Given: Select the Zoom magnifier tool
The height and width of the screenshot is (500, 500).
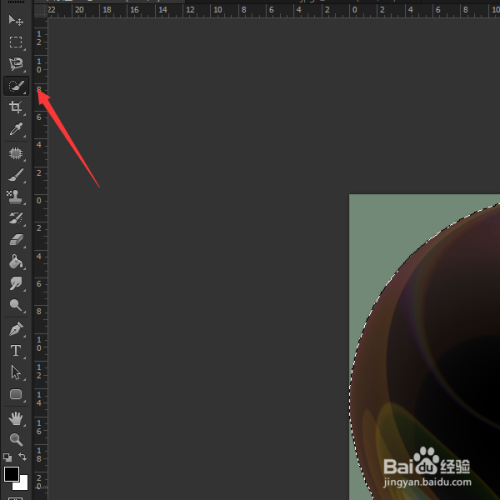Looking at the screenshot, I should [16, 439].
